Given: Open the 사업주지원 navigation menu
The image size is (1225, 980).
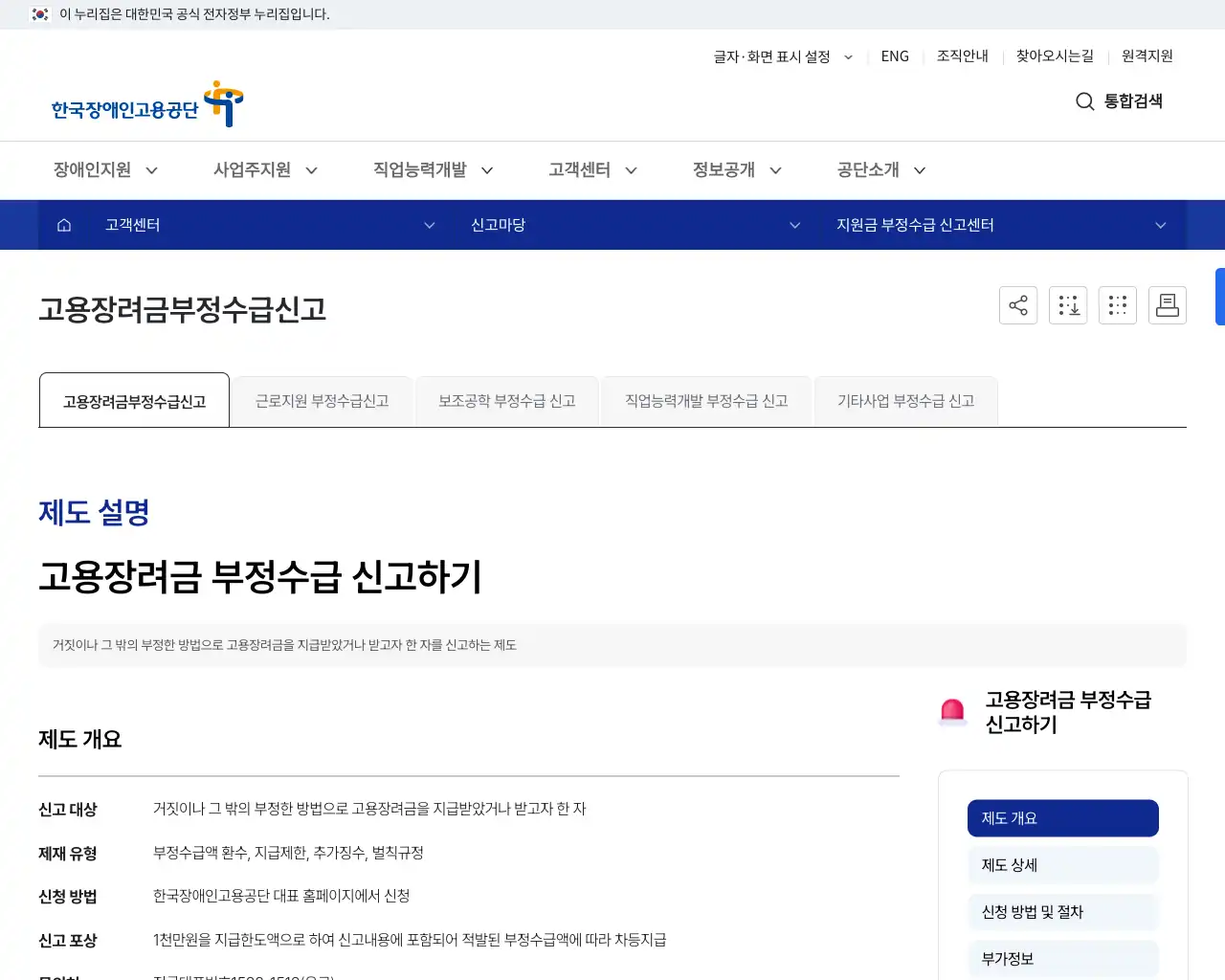Looking at the screenshot, I should pos(253,169).
